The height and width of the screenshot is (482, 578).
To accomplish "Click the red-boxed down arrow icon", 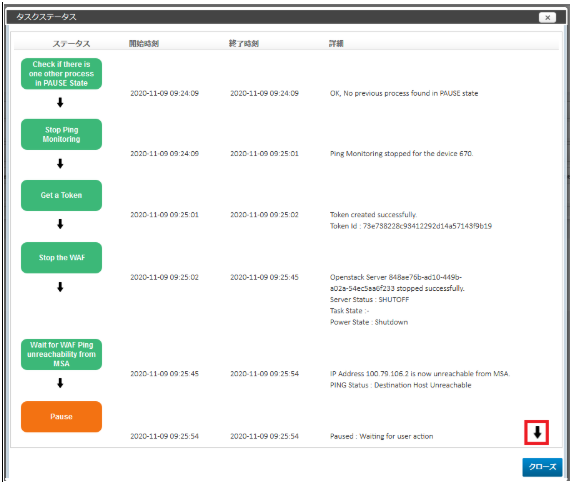I will [537, 432].
